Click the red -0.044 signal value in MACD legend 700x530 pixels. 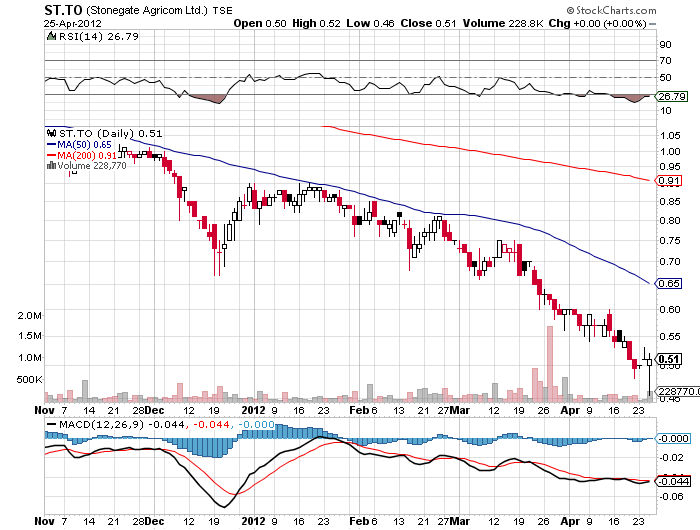tap(210, 424)
